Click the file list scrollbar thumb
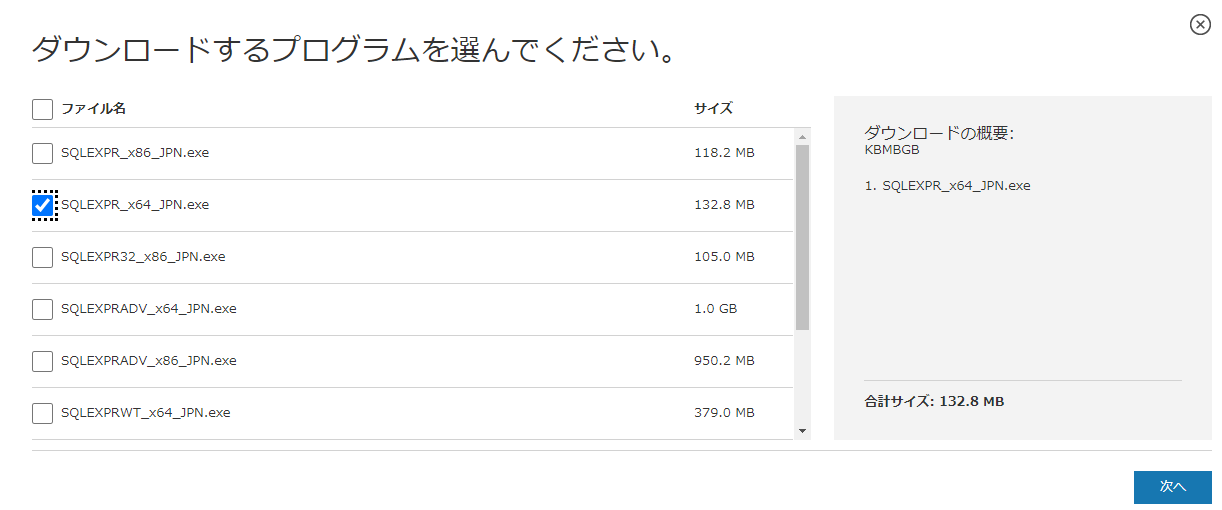This screenshot has height=510, width=1222. [802, 236]
